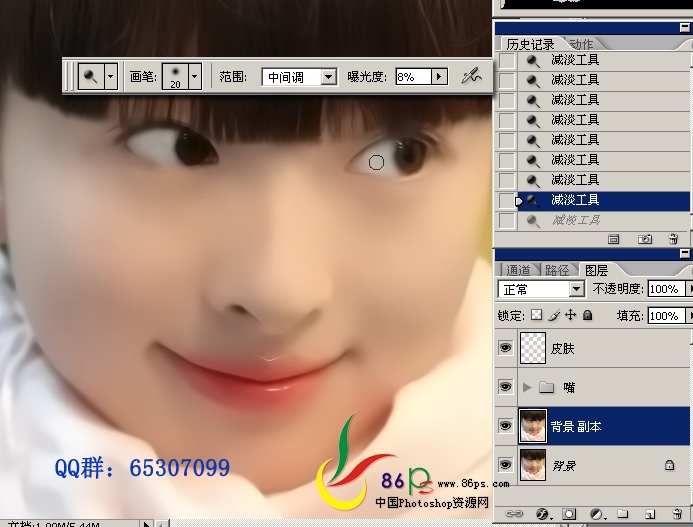Screen dimensions: 693x527
Task: Create a new layer
Action: click(650, 514)
